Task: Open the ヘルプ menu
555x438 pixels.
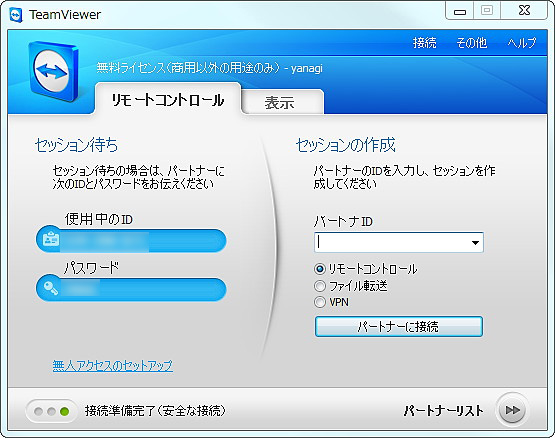Action: [522, 43]
